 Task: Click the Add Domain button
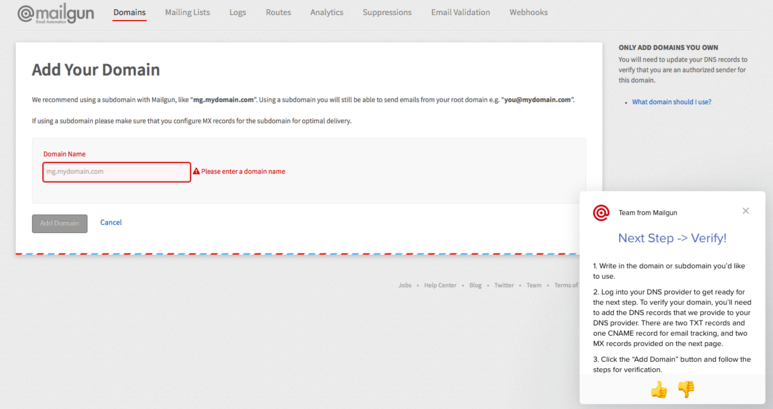coord(60,223)
